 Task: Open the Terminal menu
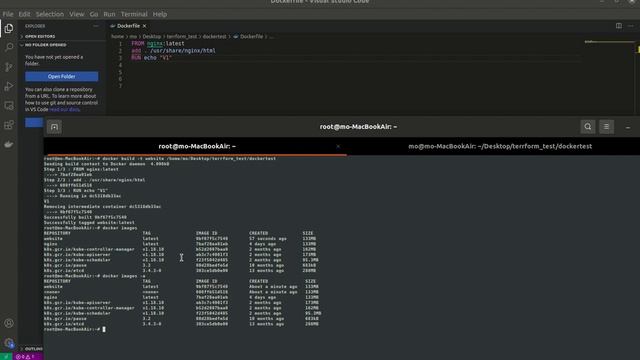click(134, 14)
